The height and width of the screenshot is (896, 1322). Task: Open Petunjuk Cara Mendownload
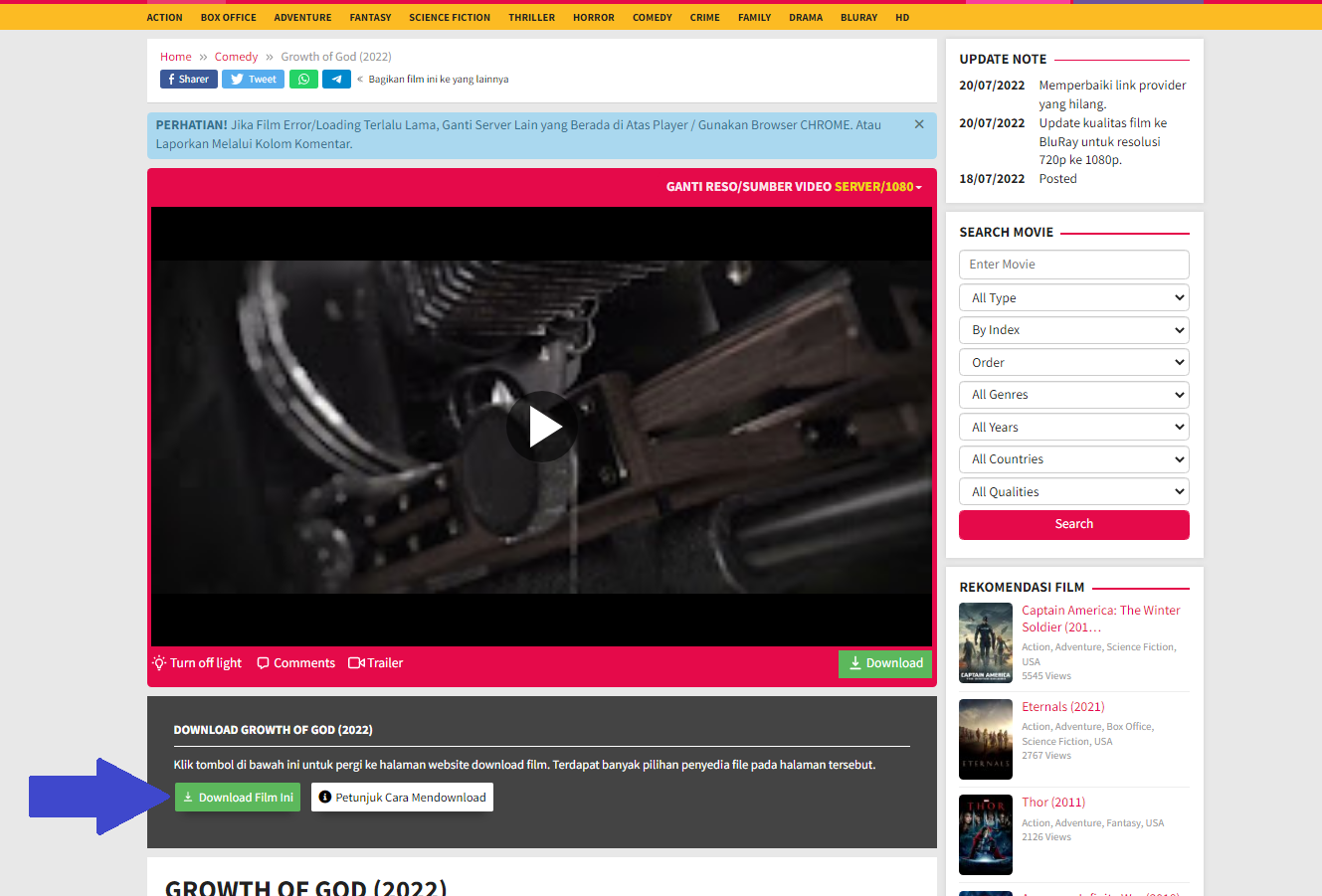[402, 798]
